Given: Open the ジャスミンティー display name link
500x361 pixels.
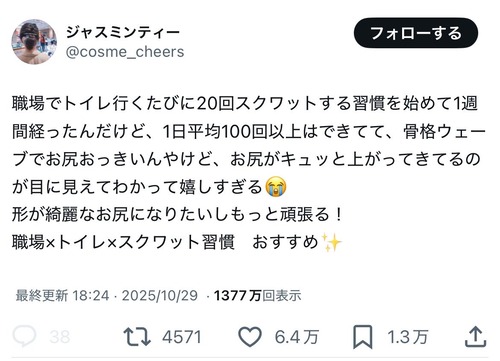Looking at the screenshot, I should [x=123, y=33].
